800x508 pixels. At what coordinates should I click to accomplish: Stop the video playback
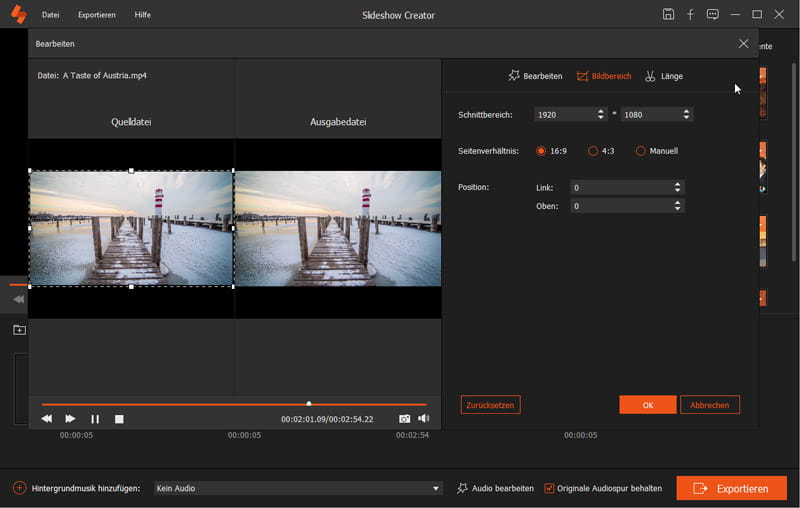point(119,419)
